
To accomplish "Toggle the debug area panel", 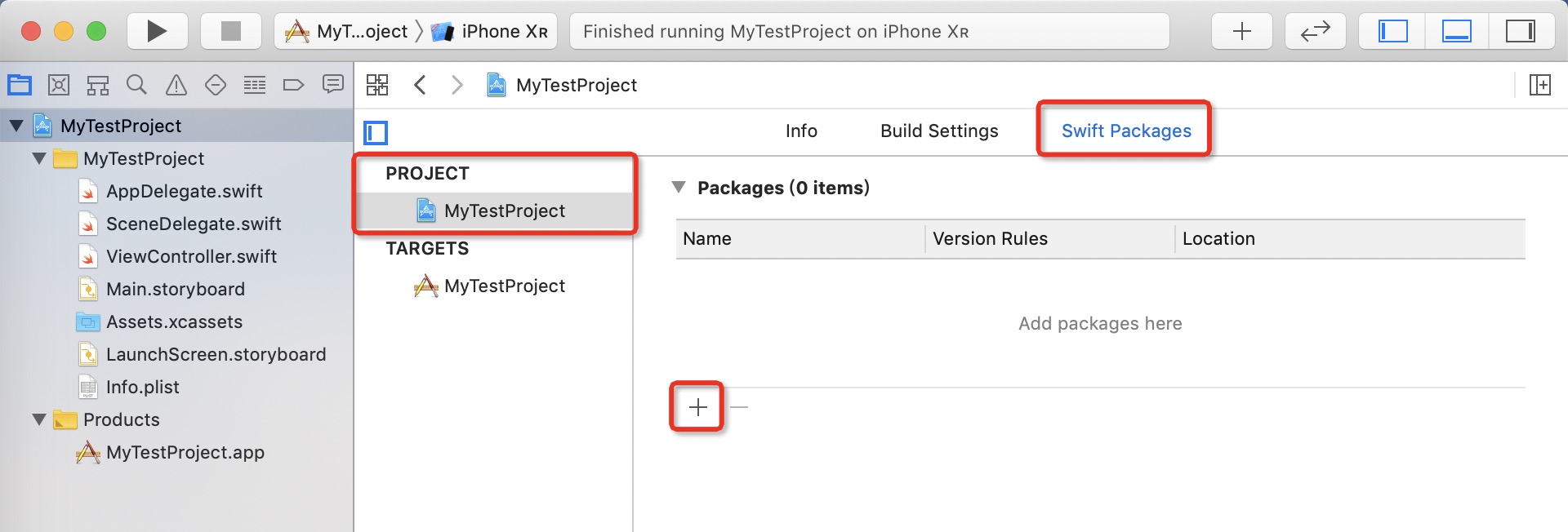I will [1456, 31].
